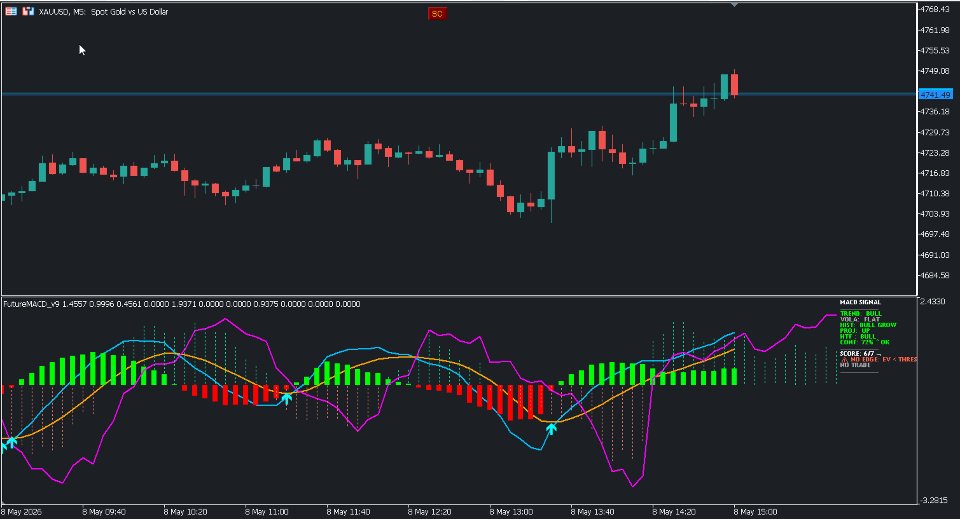Click time axis label 8 May 11:00
Viewport: 960px width, 519px height.
coord(266,512)
